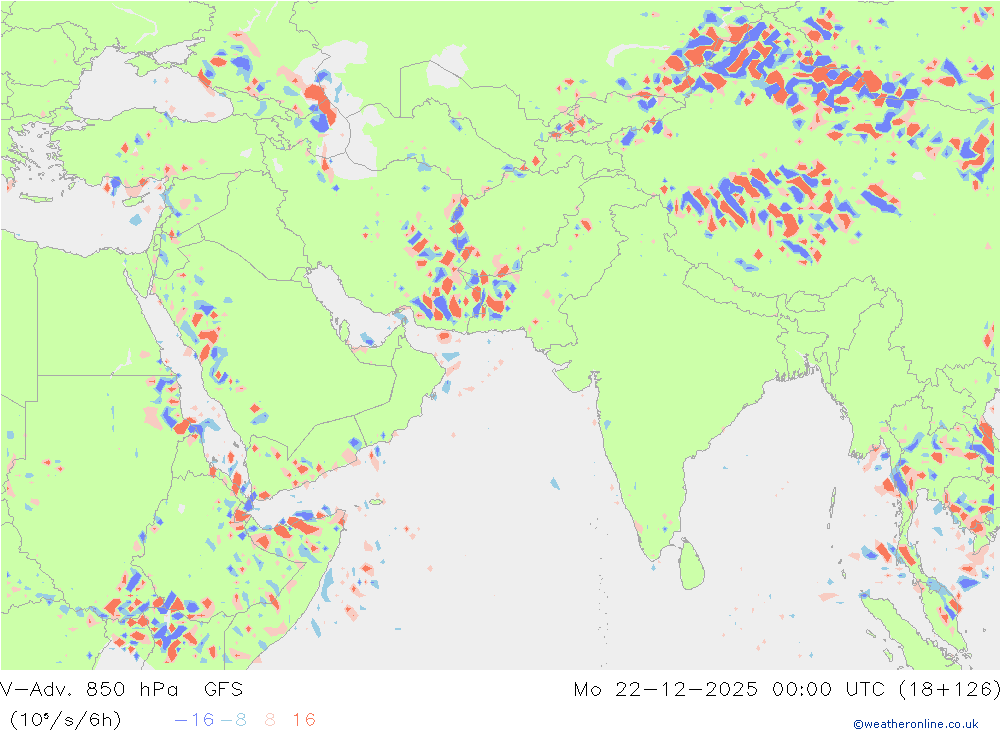1000x733 pixels.
Task: Click the 16 legend value in red
Action: [x=304, y=720]
